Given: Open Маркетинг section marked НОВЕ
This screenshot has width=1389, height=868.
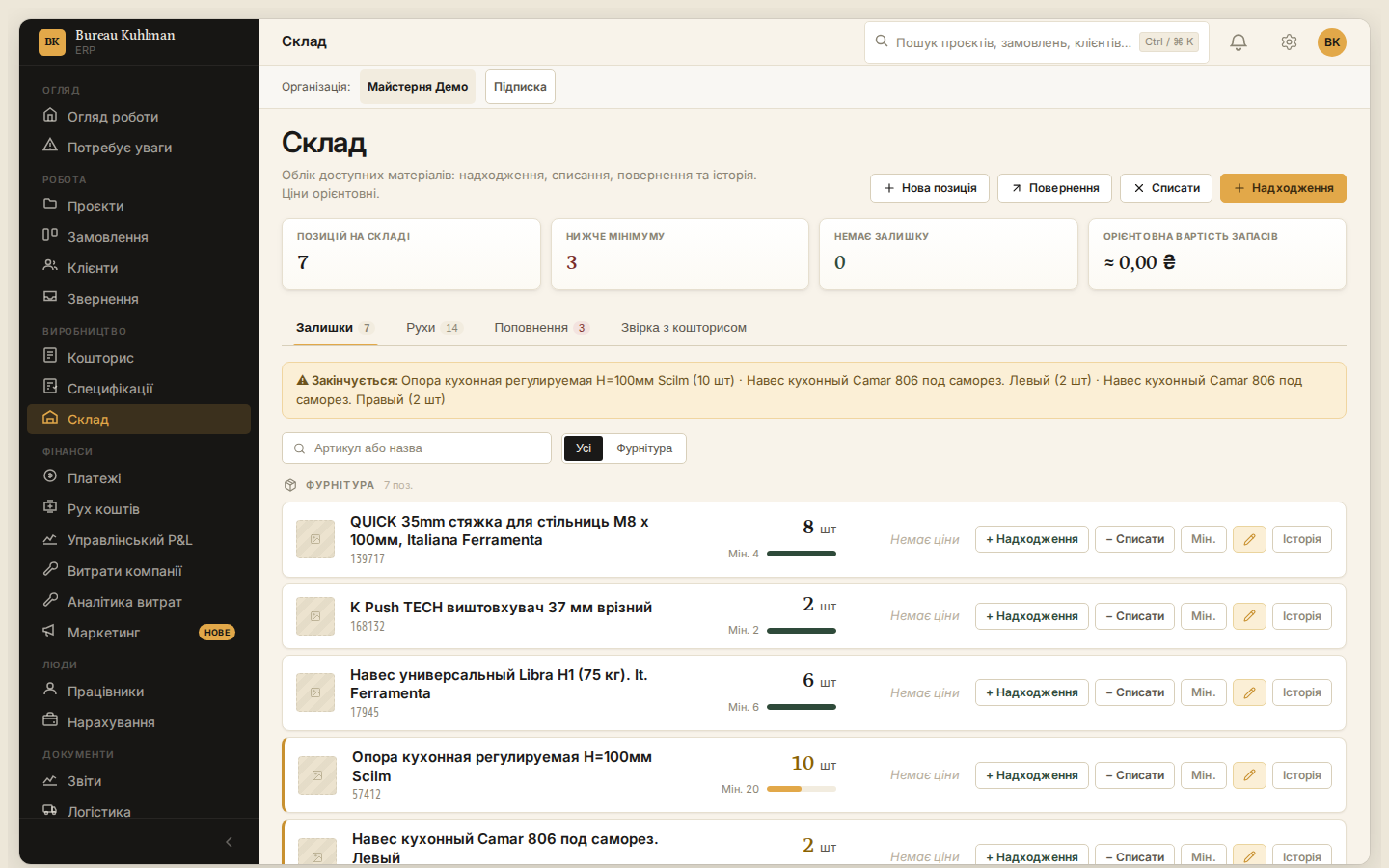Looking at the screenshot, I should tap(139, 633).
